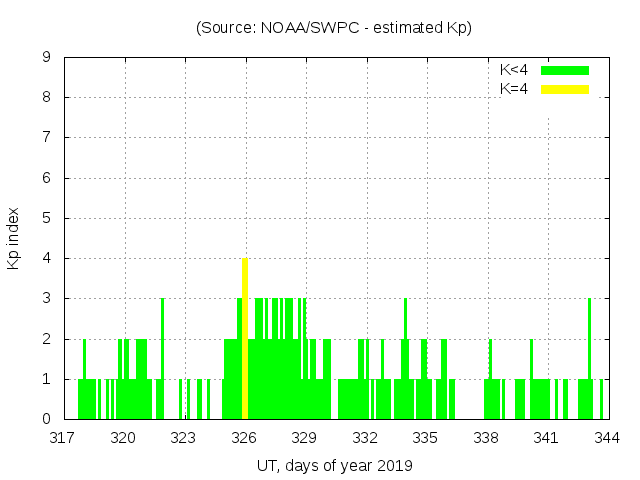Viewport: 640px width, 480px height.
Task: Click the yellow Kp 4 bar at day 326
Action: tap(245, 340)
